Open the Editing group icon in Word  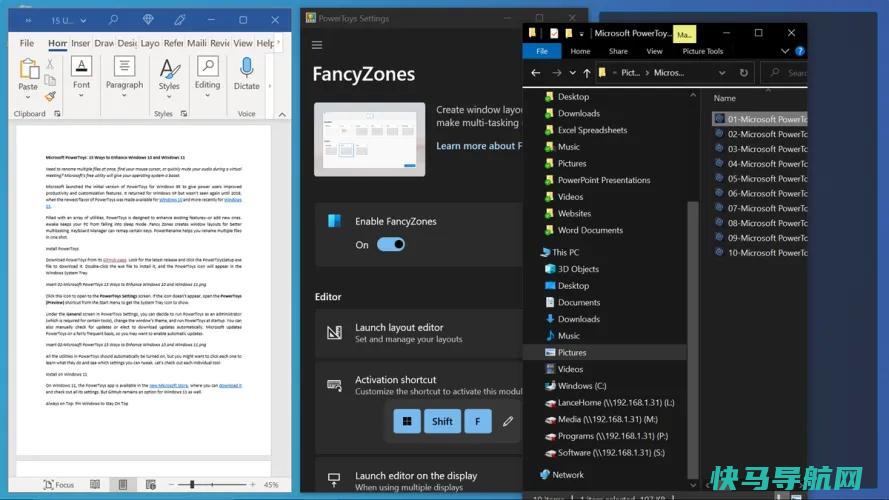pos(208,66)
